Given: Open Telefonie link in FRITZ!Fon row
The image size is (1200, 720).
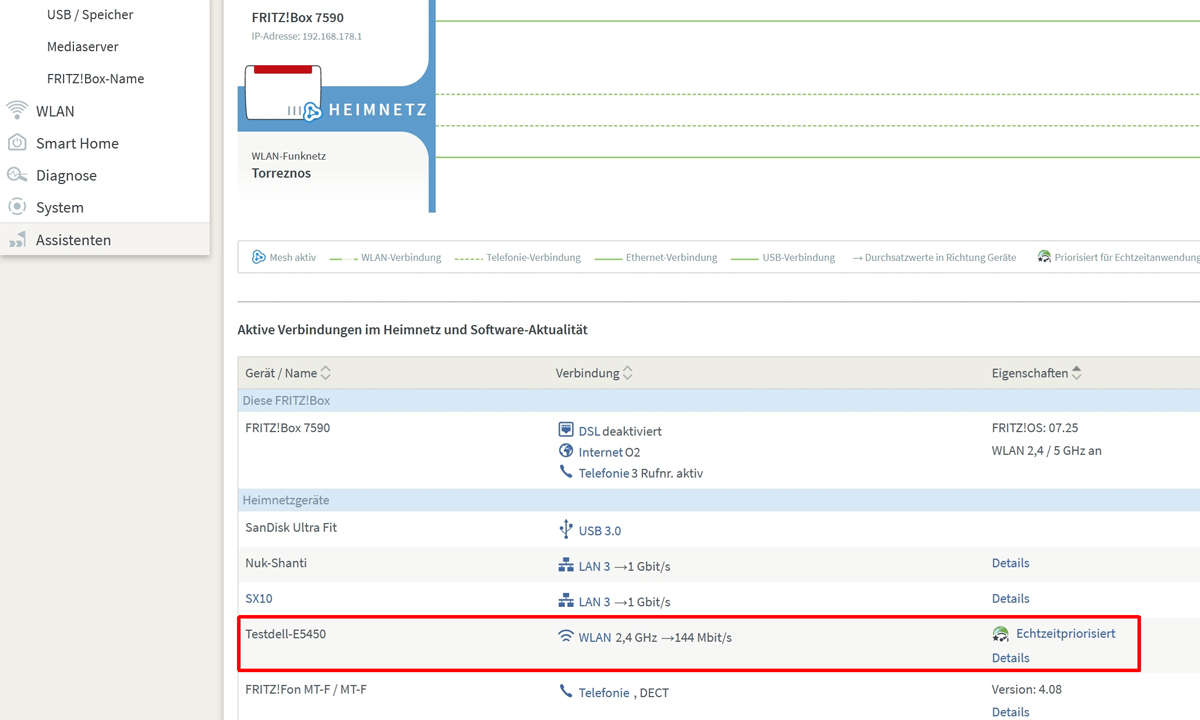Looking at the screenshot, I should click(x=604, y=692).
